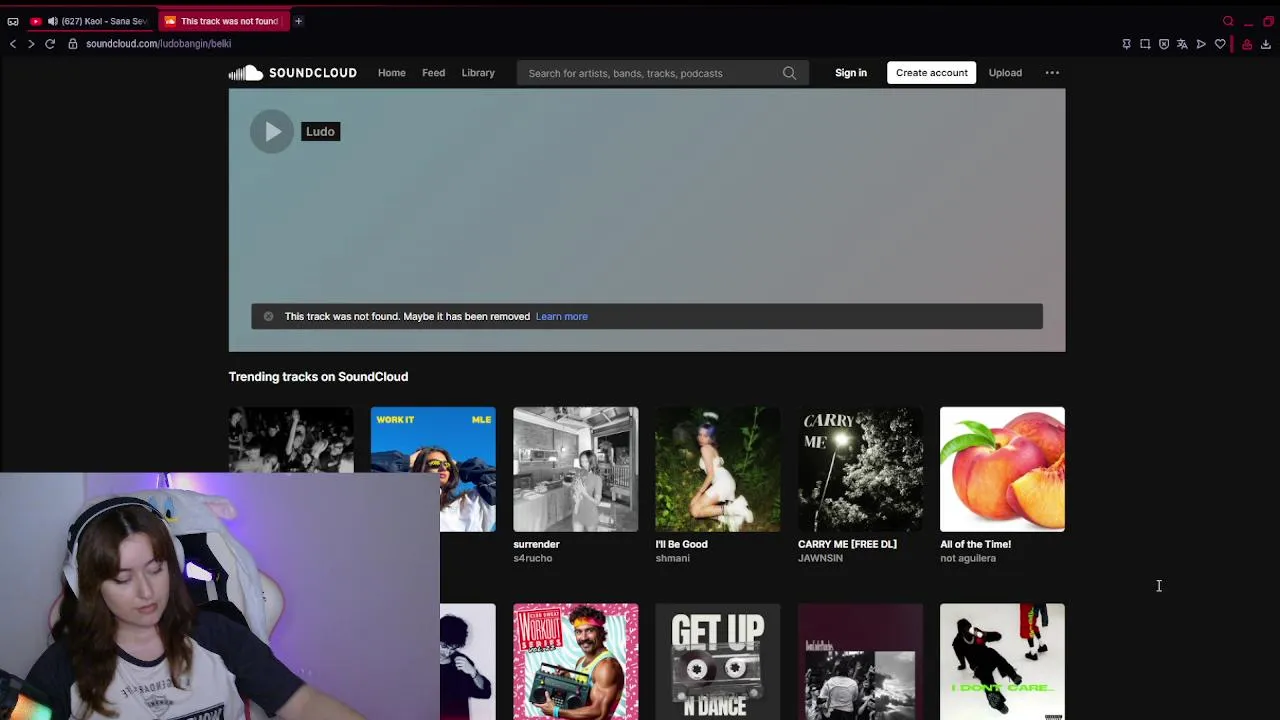Viewport: 1280px width, 720px height.
Task: Click the artist name 's4rucho'
Action: pos(532,558)
